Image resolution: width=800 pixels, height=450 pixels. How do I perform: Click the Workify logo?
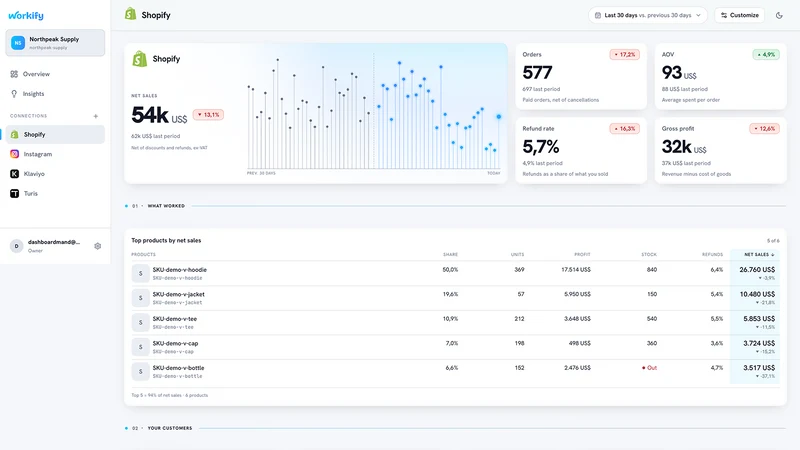26,15
